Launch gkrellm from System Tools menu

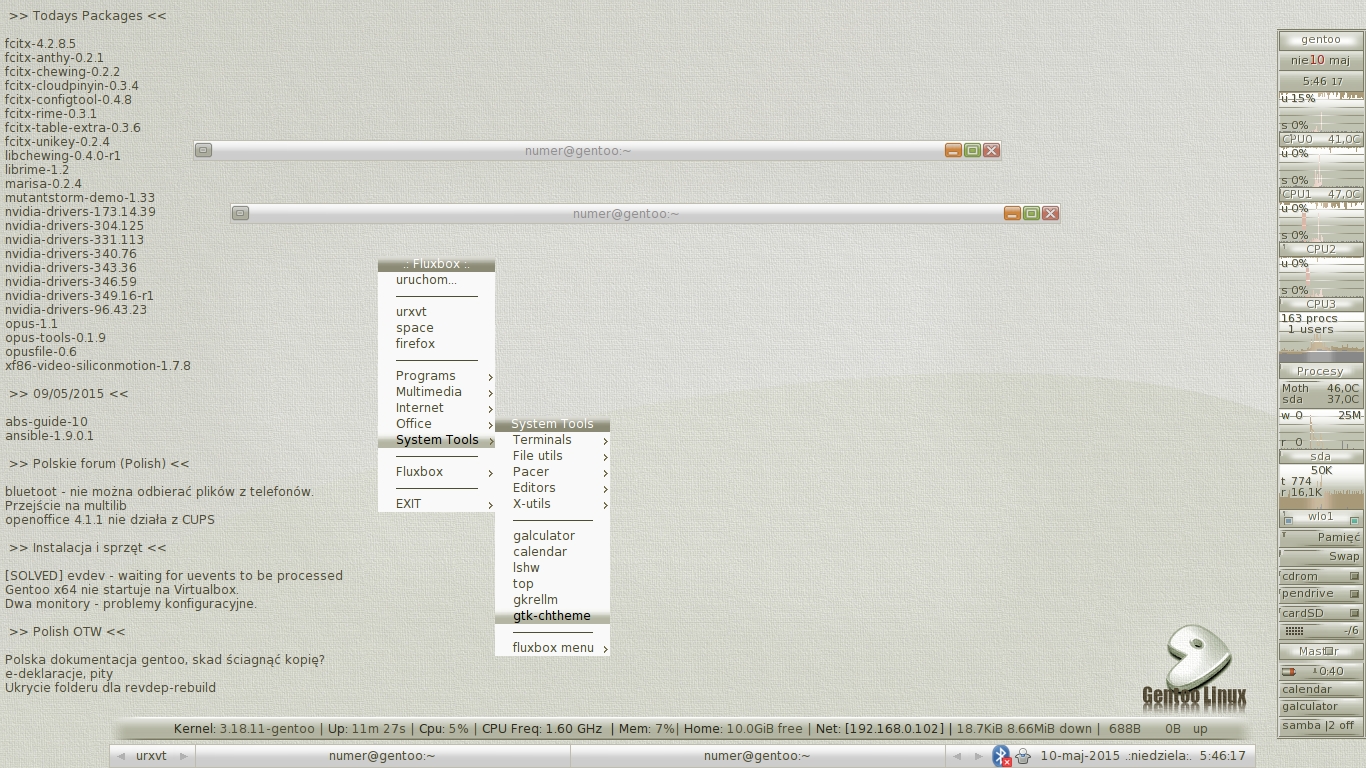pyautogui.click(x=552, y=600)
